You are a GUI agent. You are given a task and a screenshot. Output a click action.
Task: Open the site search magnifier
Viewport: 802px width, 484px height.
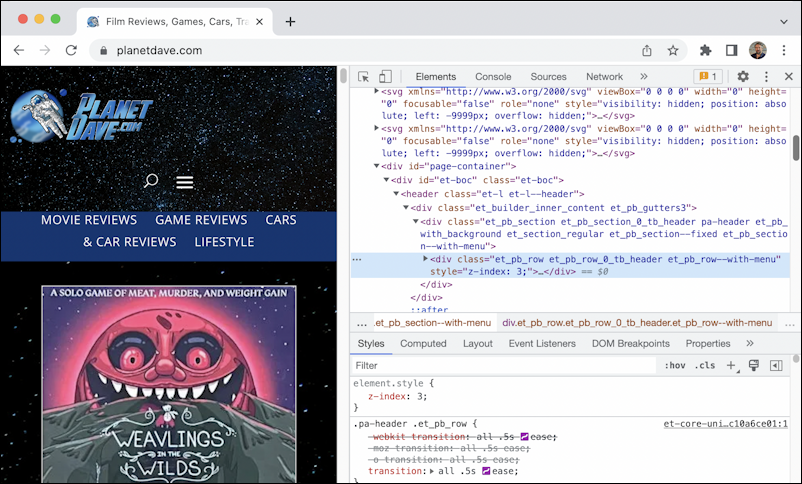[151, 181]
